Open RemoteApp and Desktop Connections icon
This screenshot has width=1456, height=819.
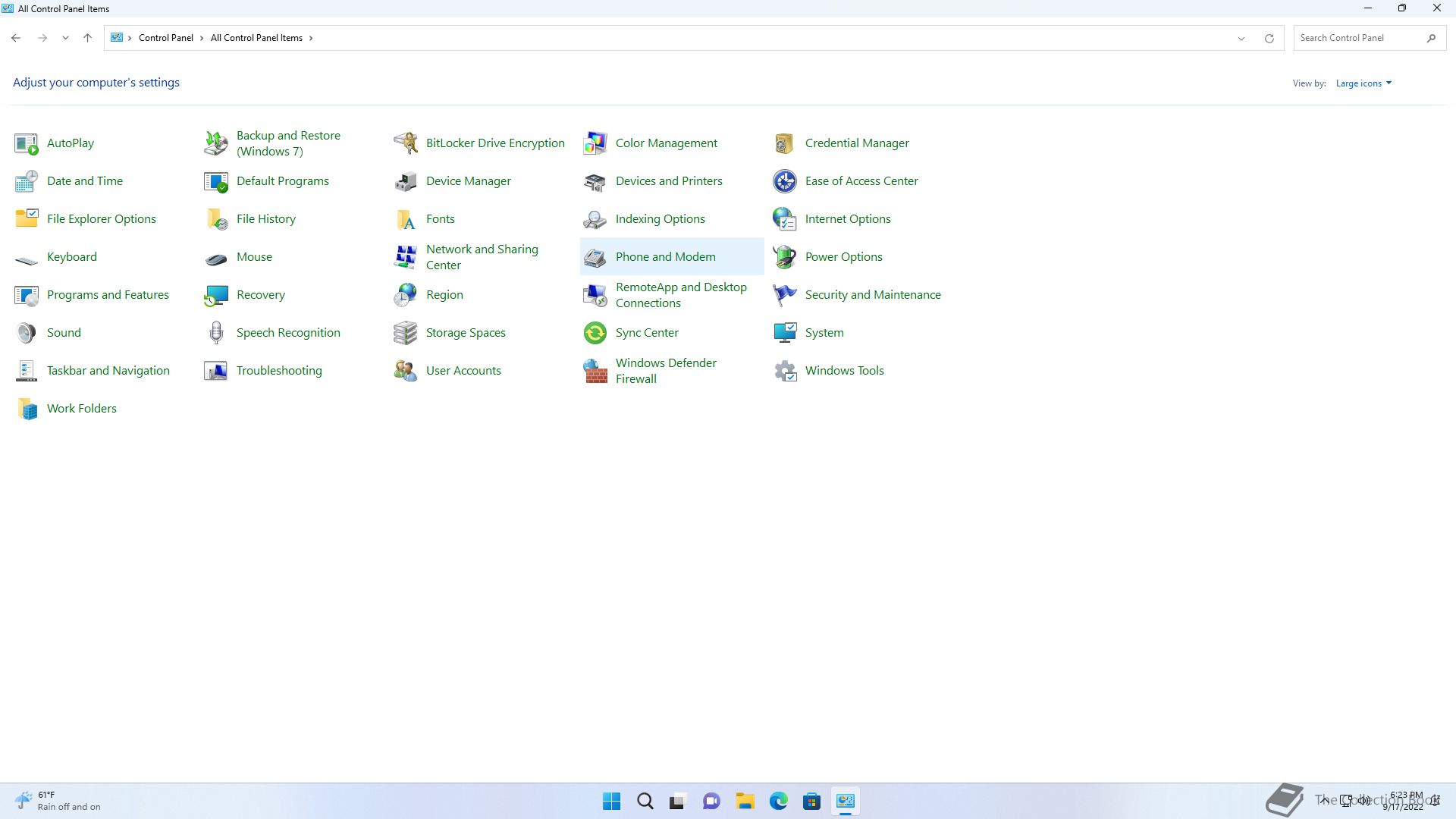(x=595, y=295)
